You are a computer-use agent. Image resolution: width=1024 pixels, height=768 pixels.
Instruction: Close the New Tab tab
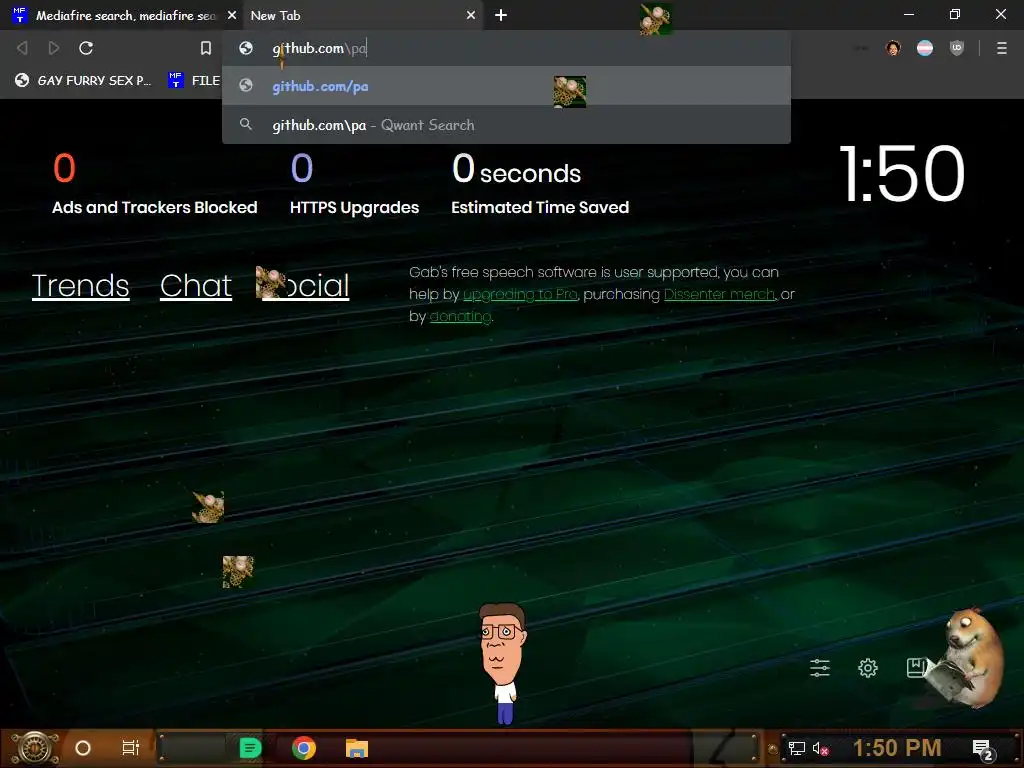click(471, 15)
